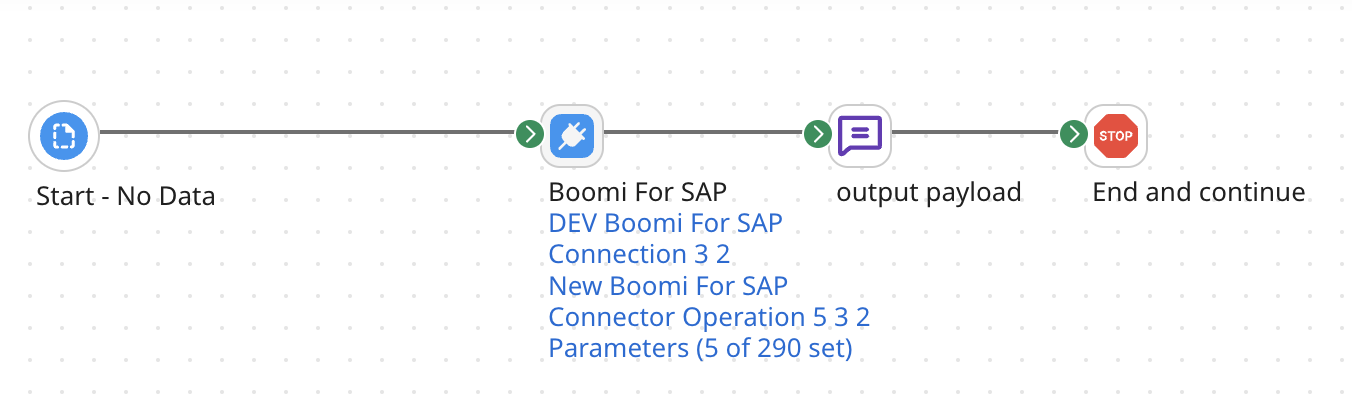Image resolution: width=1352 pixels, height=404 pixels.
Task: Select the Start shape icon
Action: tap(64, 134)
